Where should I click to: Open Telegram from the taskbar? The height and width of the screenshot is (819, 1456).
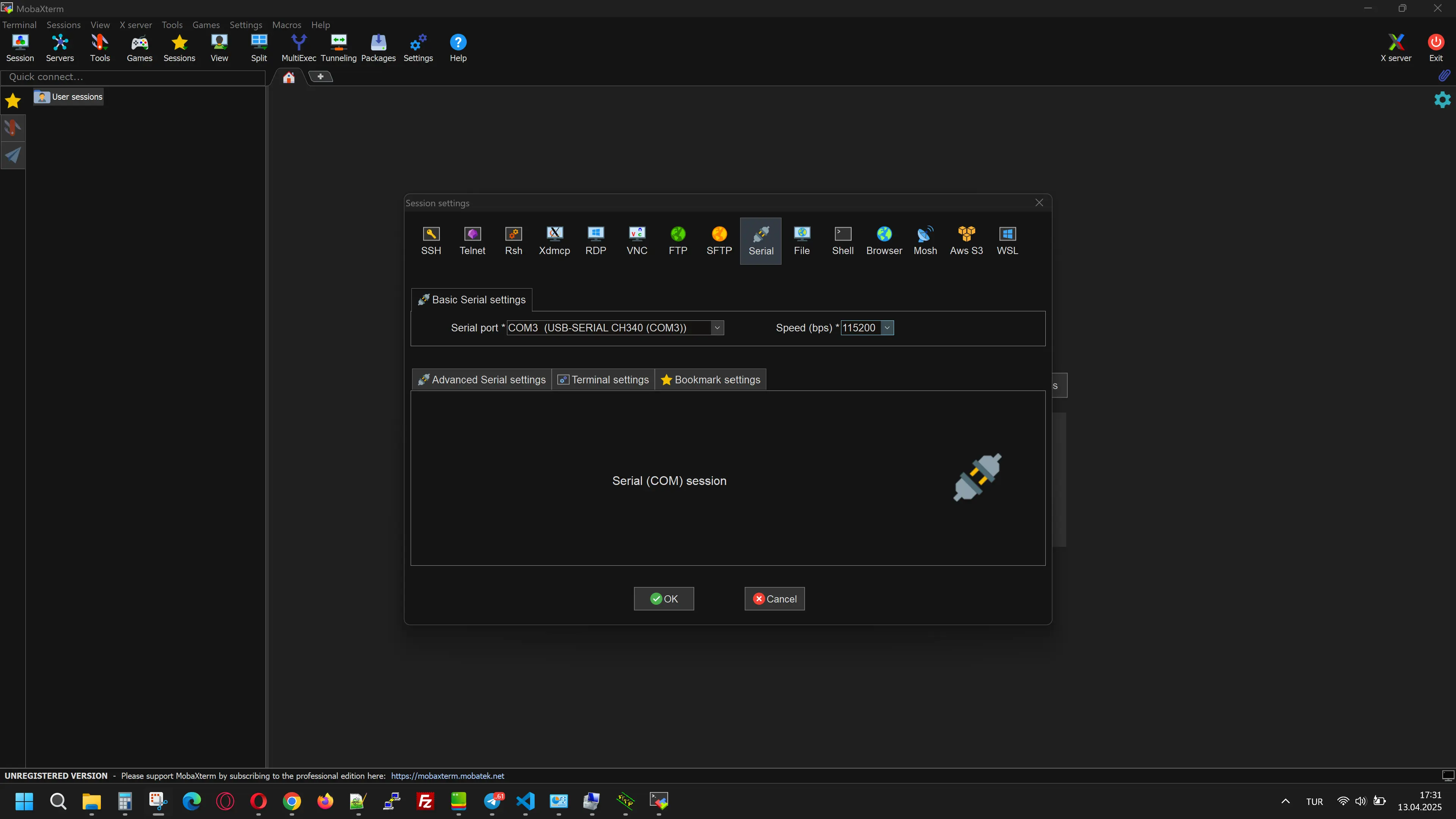pyautogui.click(x=493, y=801)
